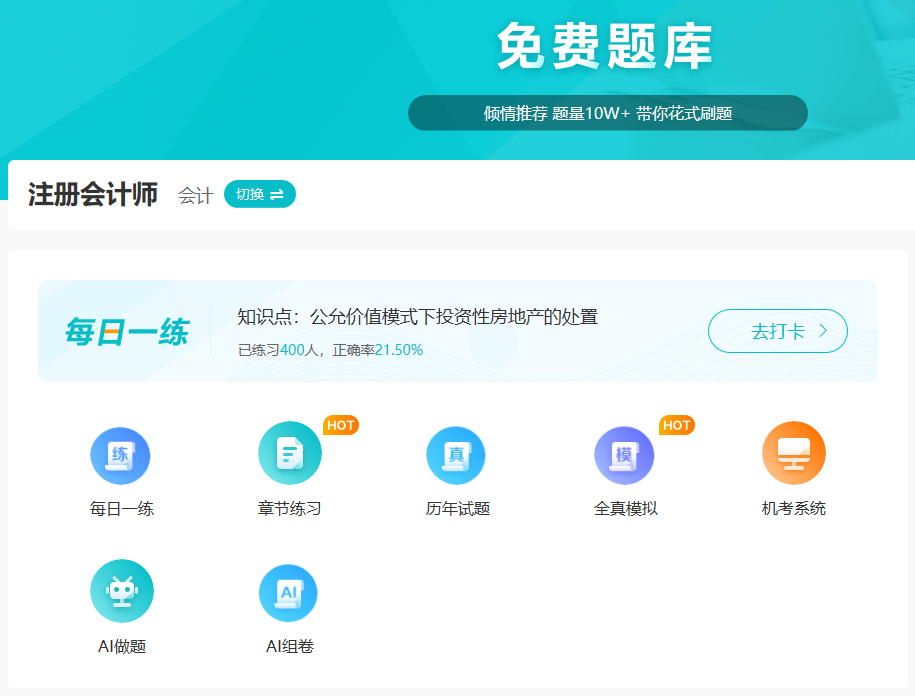Viewport: 915px width, 696px height.
Task: Click the 倾情推荐 题量10W+ banner
Action: [607, 112]
